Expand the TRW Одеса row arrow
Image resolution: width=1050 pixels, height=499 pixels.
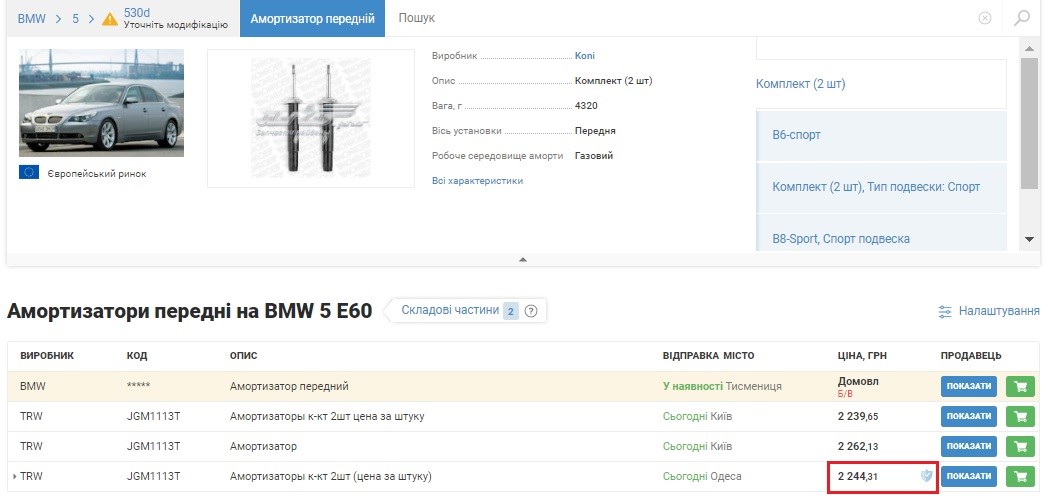coord(13,477)
